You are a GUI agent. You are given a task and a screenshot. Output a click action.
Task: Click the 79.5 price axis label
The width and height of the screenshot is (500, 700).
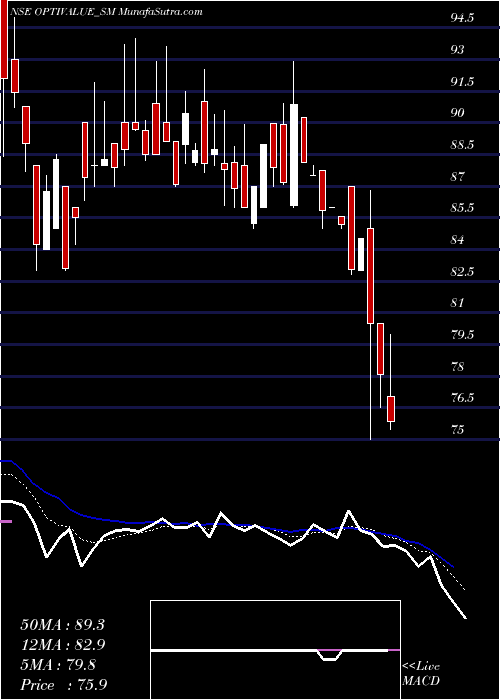462,335
